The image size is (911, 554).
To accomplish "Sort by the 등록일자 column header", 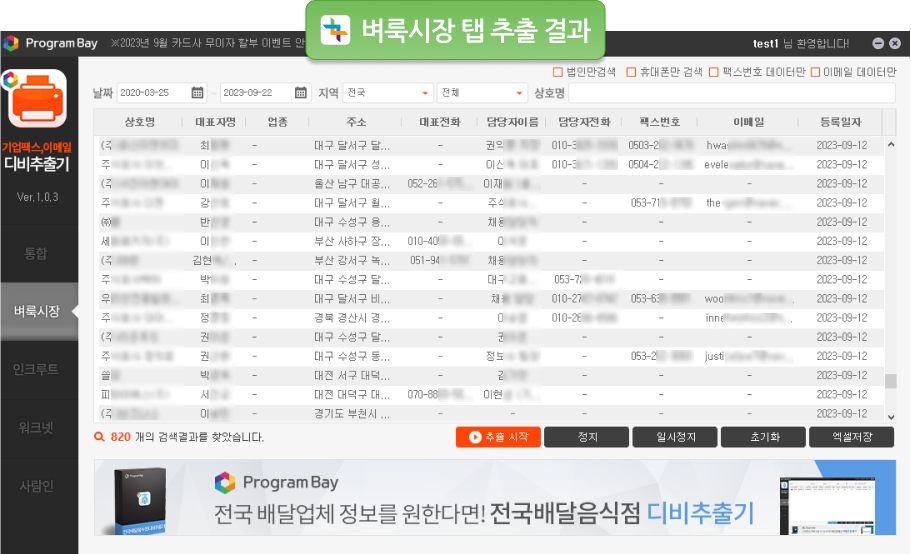I will tap(841, 122).
